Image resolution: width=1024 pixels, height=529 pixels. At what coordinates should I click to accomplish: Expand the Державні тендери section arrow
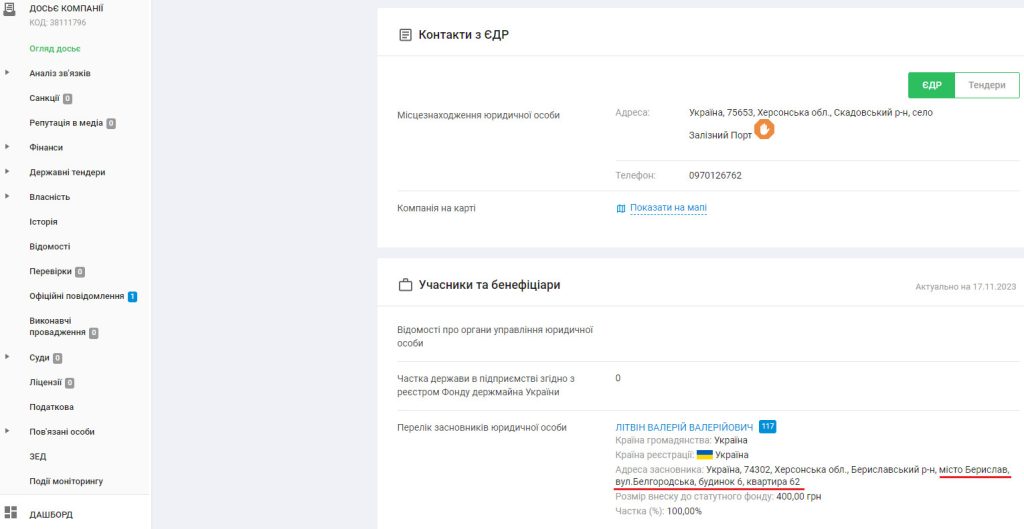tap(7, 172)
